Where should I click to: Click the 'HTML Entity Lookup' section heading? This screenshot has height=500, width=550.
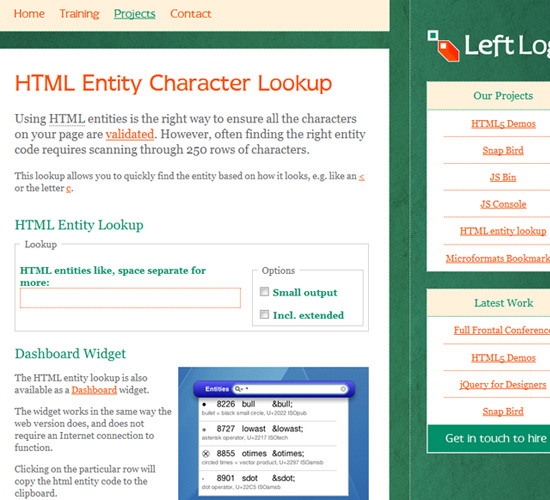79,225
